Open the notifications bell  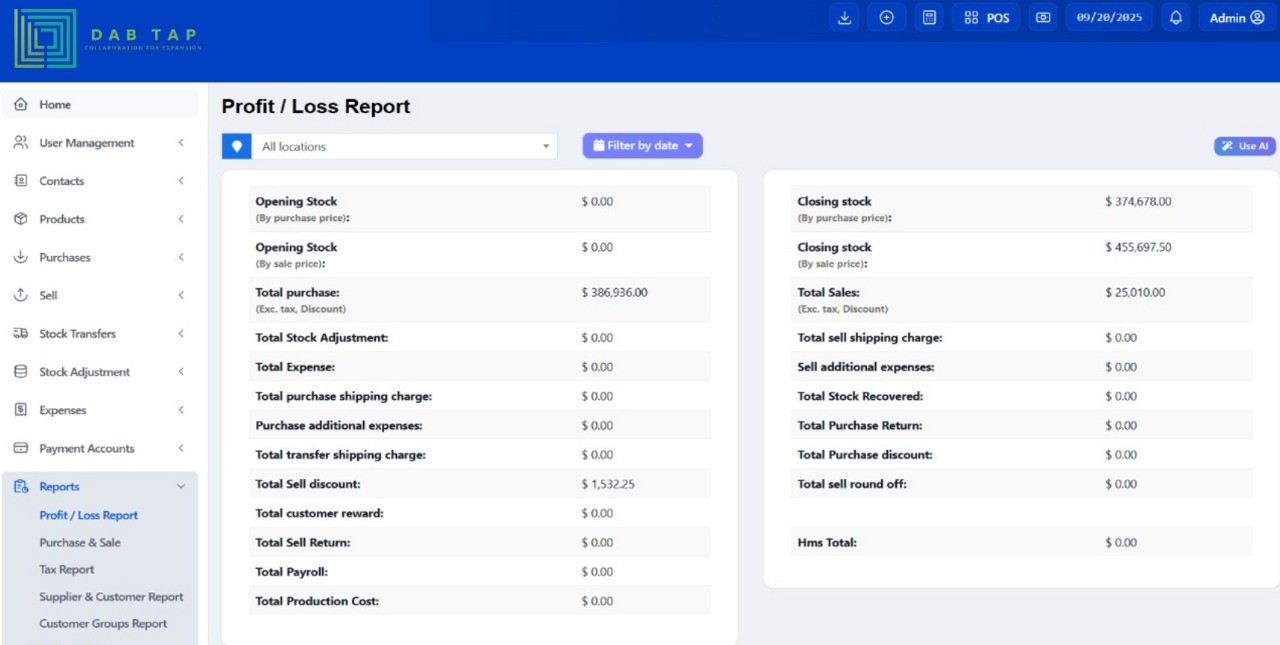1176,18
